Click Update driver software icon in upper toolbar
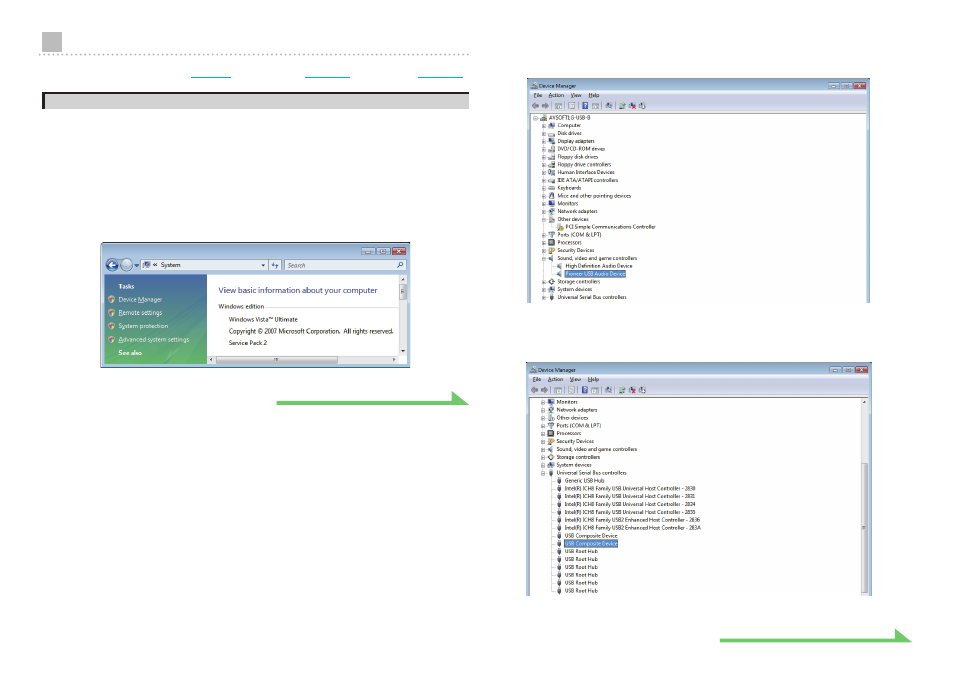This screenshot has height=674, width=954. point(622,105)
